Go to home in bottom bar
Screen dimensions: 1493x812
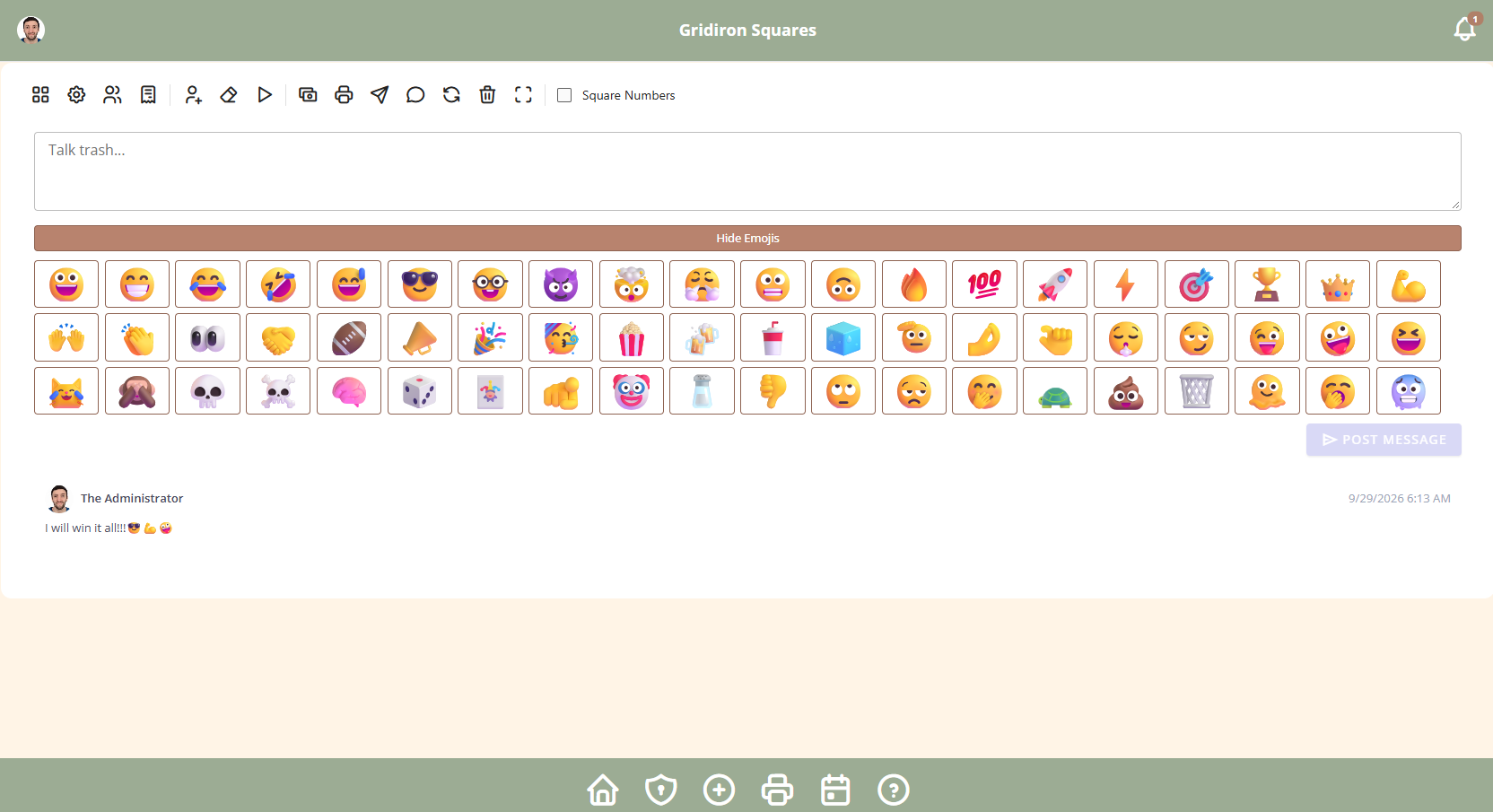(603, 790)
